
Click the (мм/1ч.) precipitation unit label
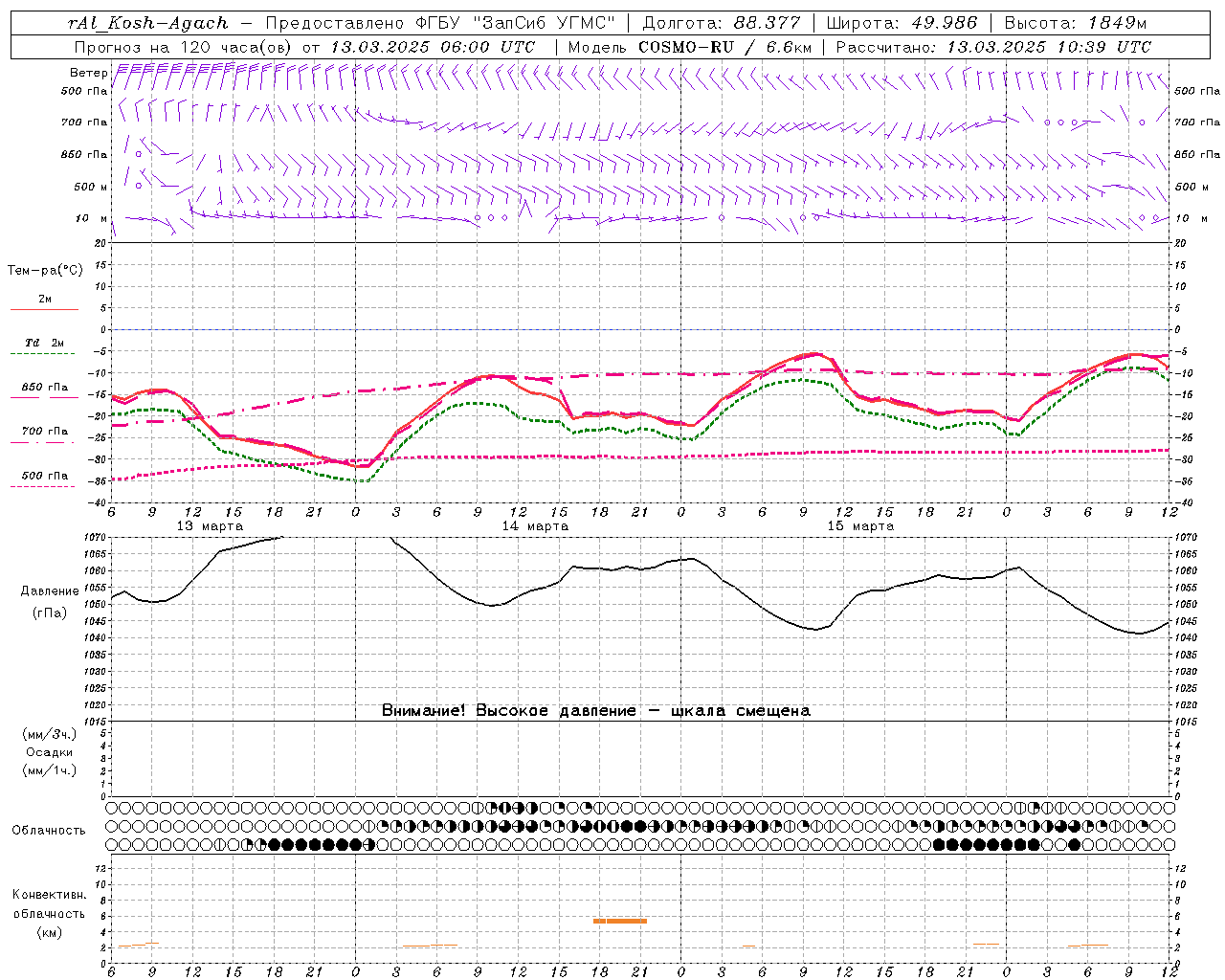[49, 770]
